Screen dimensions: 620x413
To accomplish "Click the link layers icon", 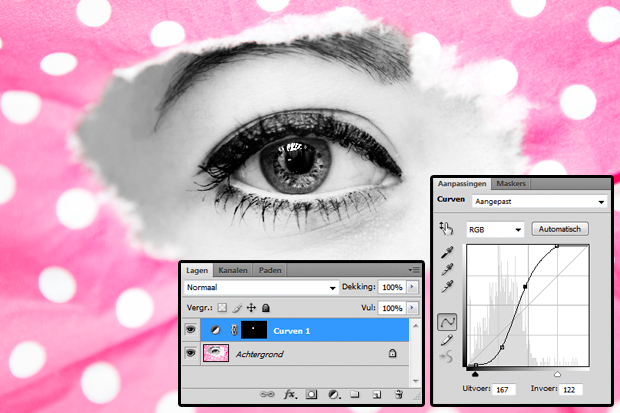I will (267, 394).
